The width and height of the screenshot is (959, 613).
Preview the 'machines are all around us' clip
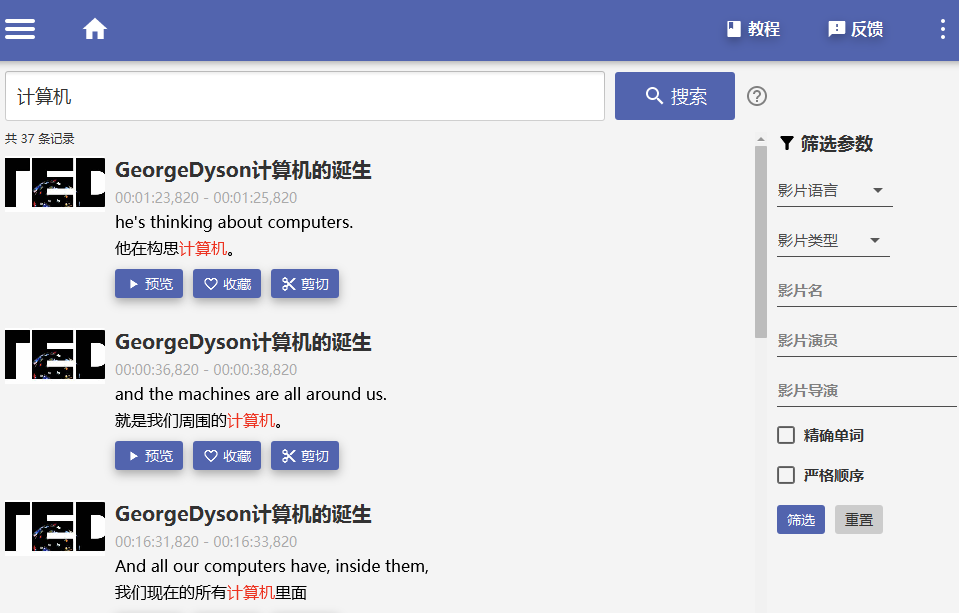point(149,456)
